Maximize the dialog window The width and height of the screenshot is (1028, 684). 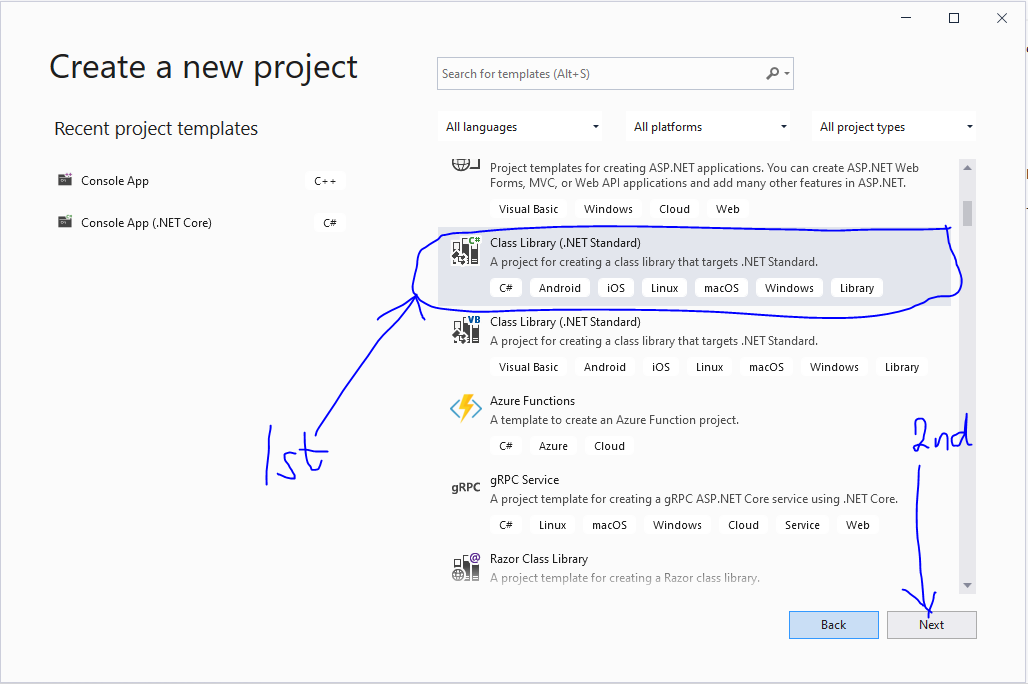954,18
